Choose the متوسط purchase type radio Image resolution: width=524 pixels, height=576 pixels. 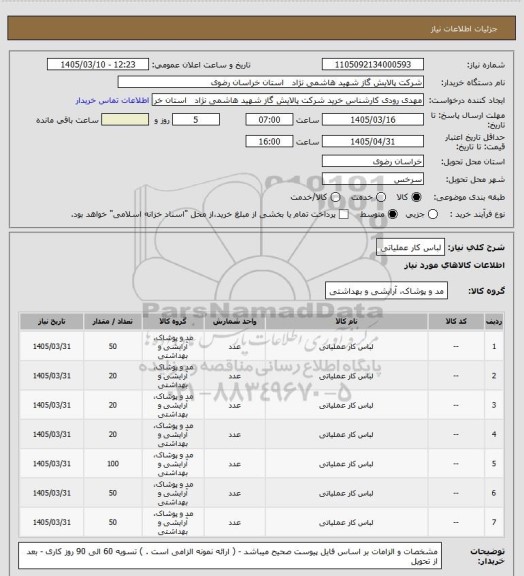pyautogui.click(x=393, y=214)
